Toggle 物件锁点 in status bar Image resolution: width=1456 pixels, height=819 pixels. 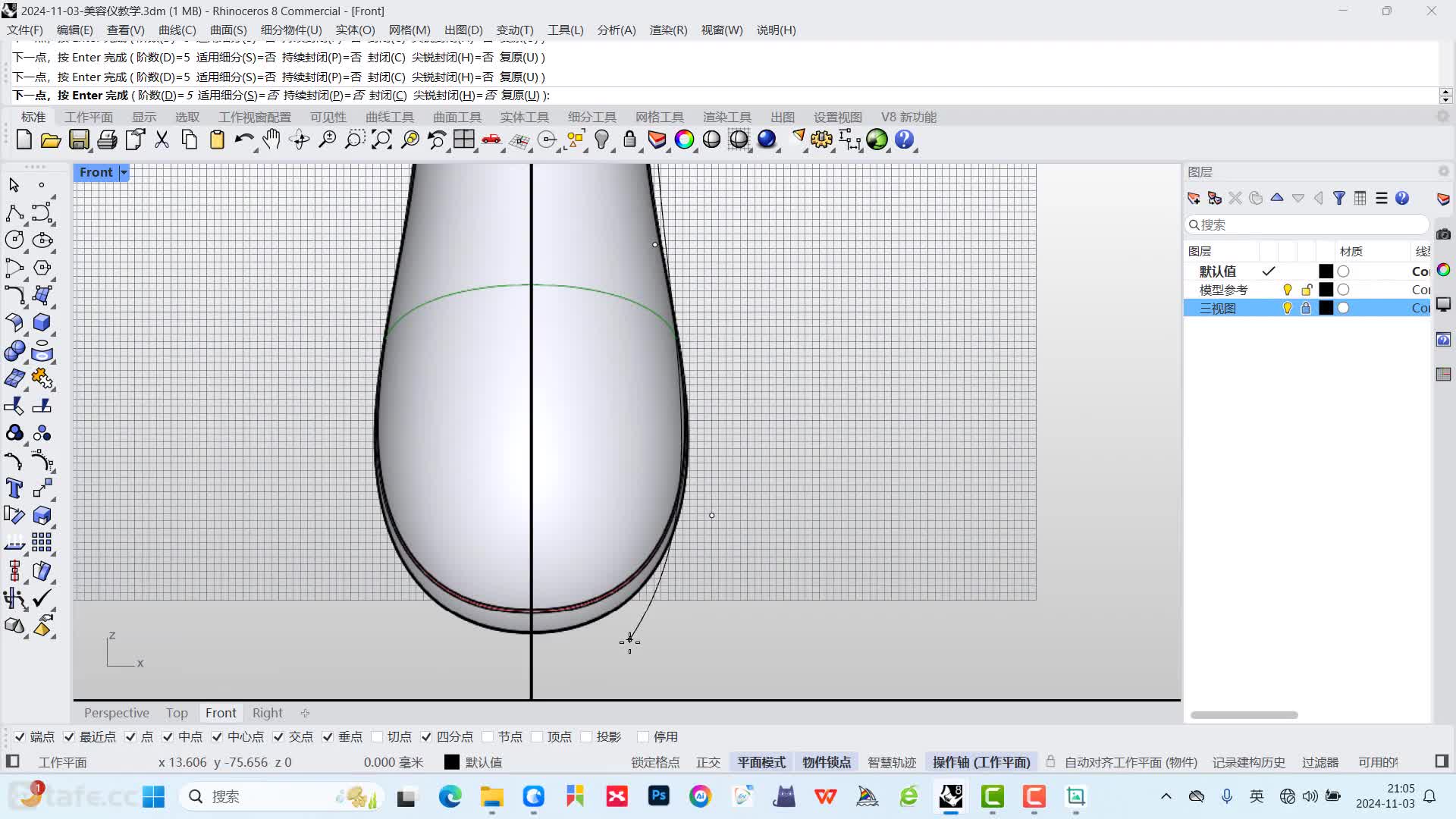coord(827,762)
